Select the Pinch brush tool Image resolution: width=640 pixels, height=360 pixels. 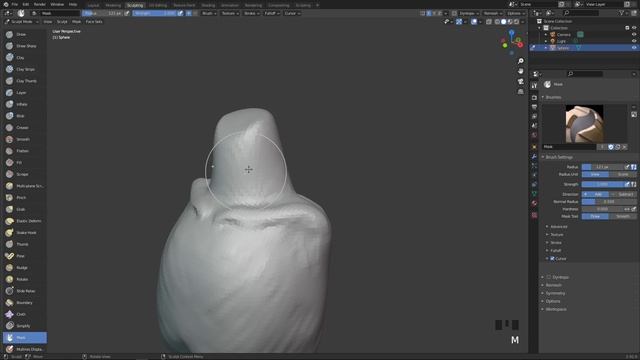pos(24,198)
